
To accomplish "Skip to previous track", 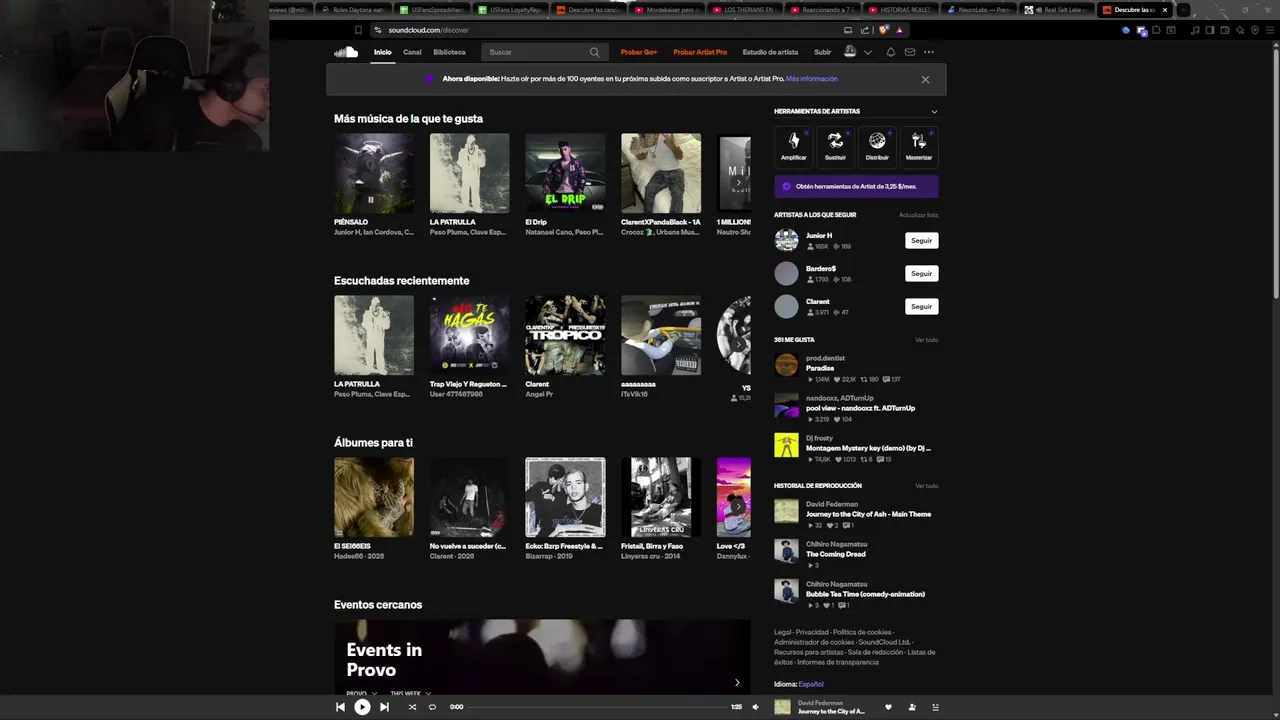I will (340, 707).
